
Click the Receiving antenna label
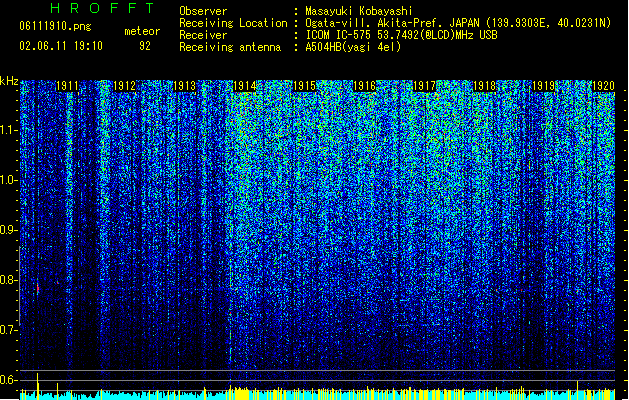[230, 47]
